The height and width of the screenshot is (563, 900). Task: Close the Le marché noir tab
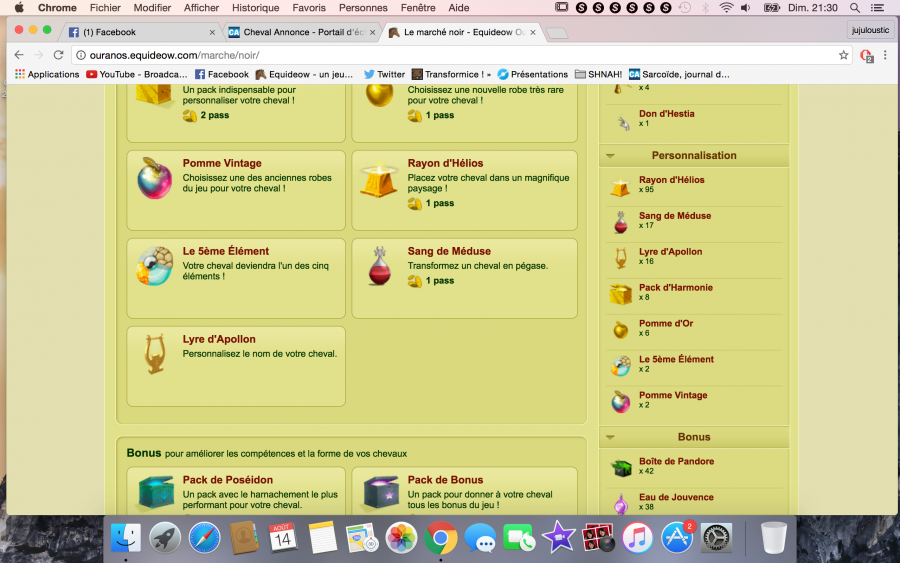[x=533, y=32]
